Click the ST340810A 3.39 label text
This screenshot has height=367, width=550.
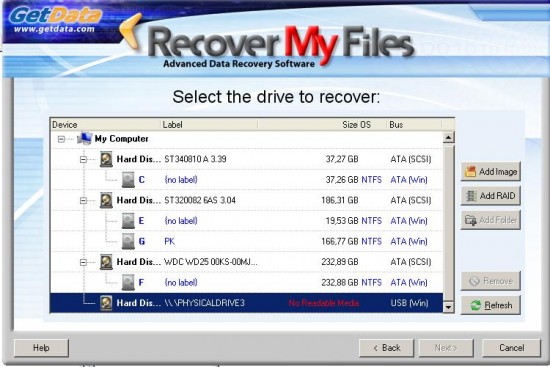coord(195,159)
